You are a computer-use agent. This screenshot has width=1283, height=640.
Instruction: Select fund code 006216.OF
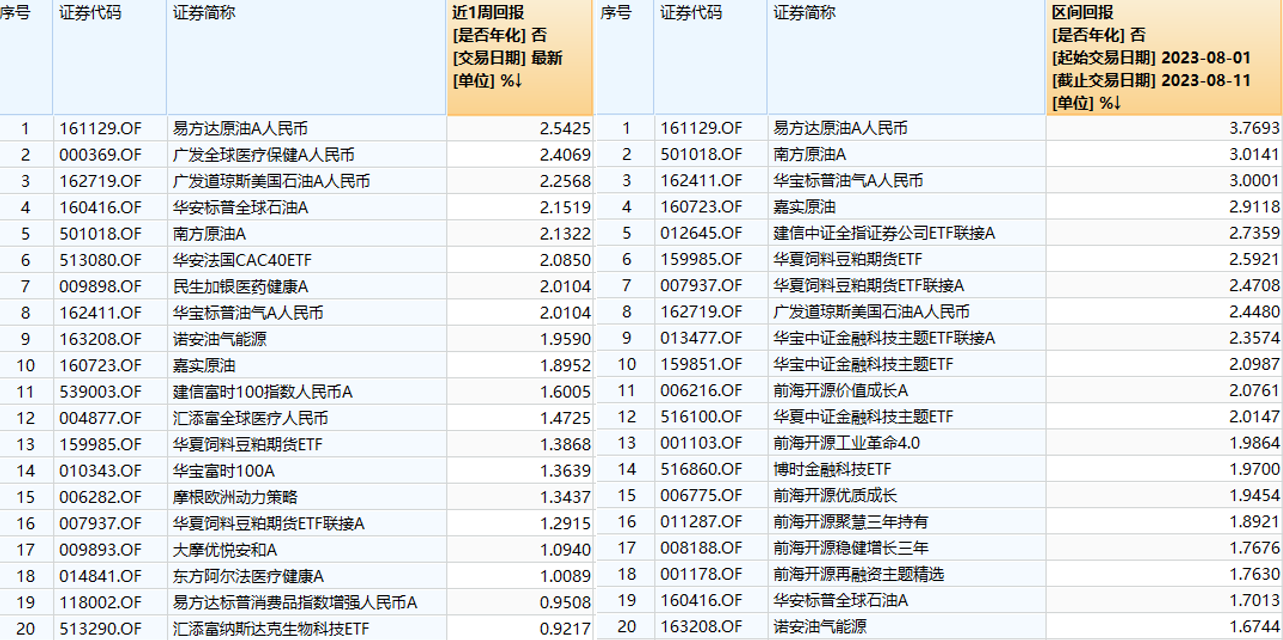pos(701,390)
